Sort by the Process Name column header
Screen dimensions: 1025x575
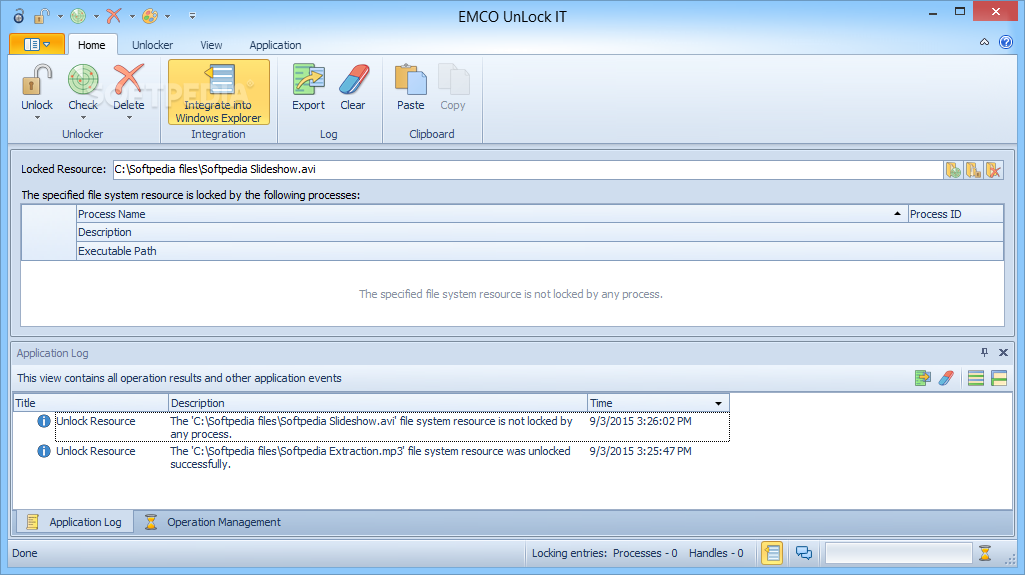point(492,214)
